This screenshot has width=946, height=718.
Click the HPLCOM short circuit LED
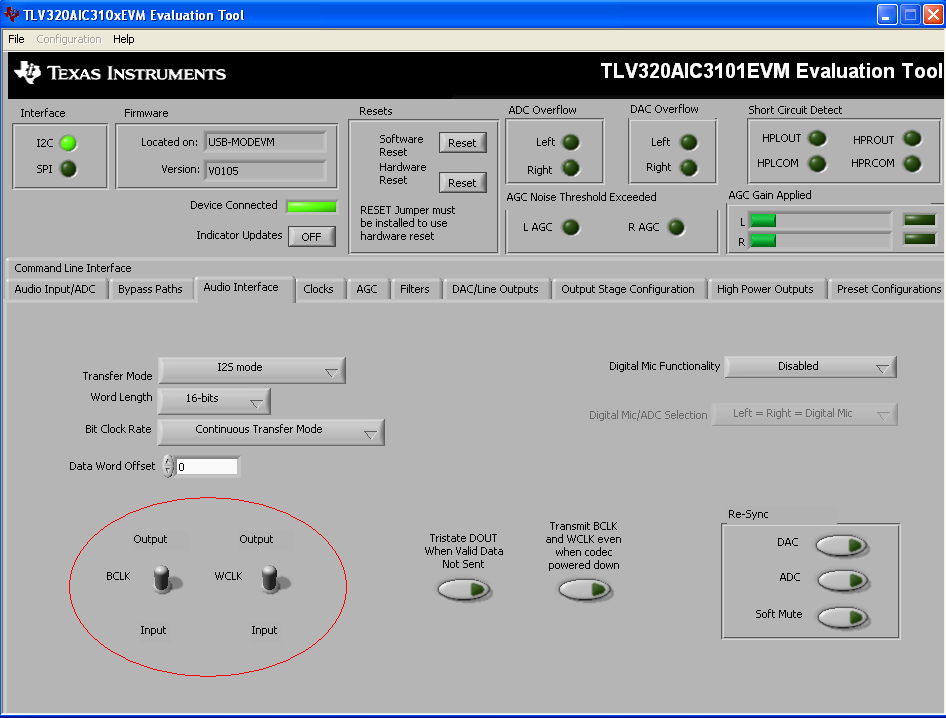pyautogui.click(x=817, y=164)
